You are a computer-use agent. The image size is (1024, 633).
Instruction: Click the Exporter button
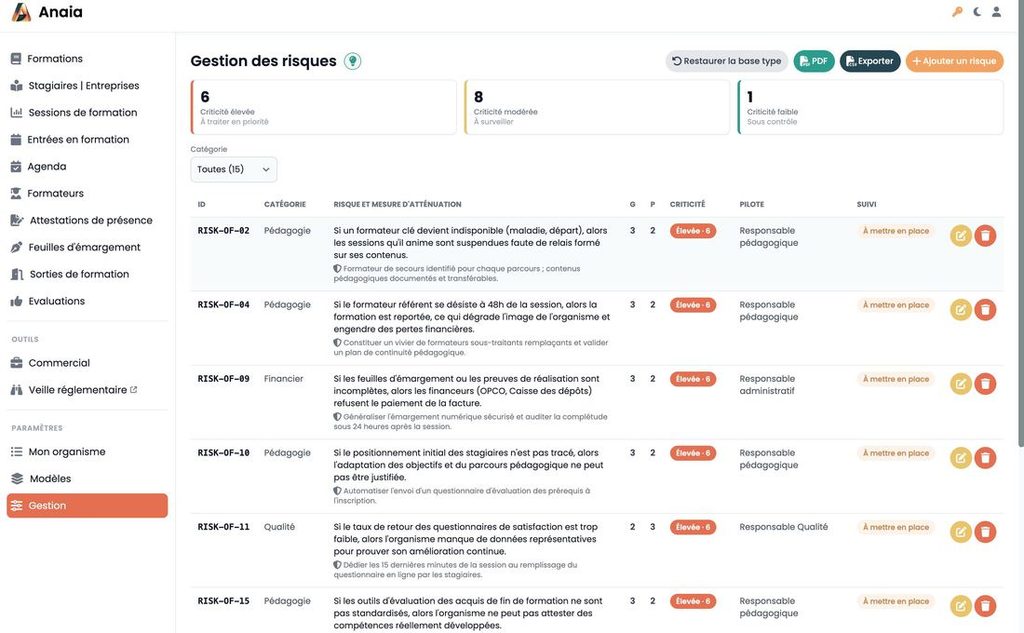point(870,61)
